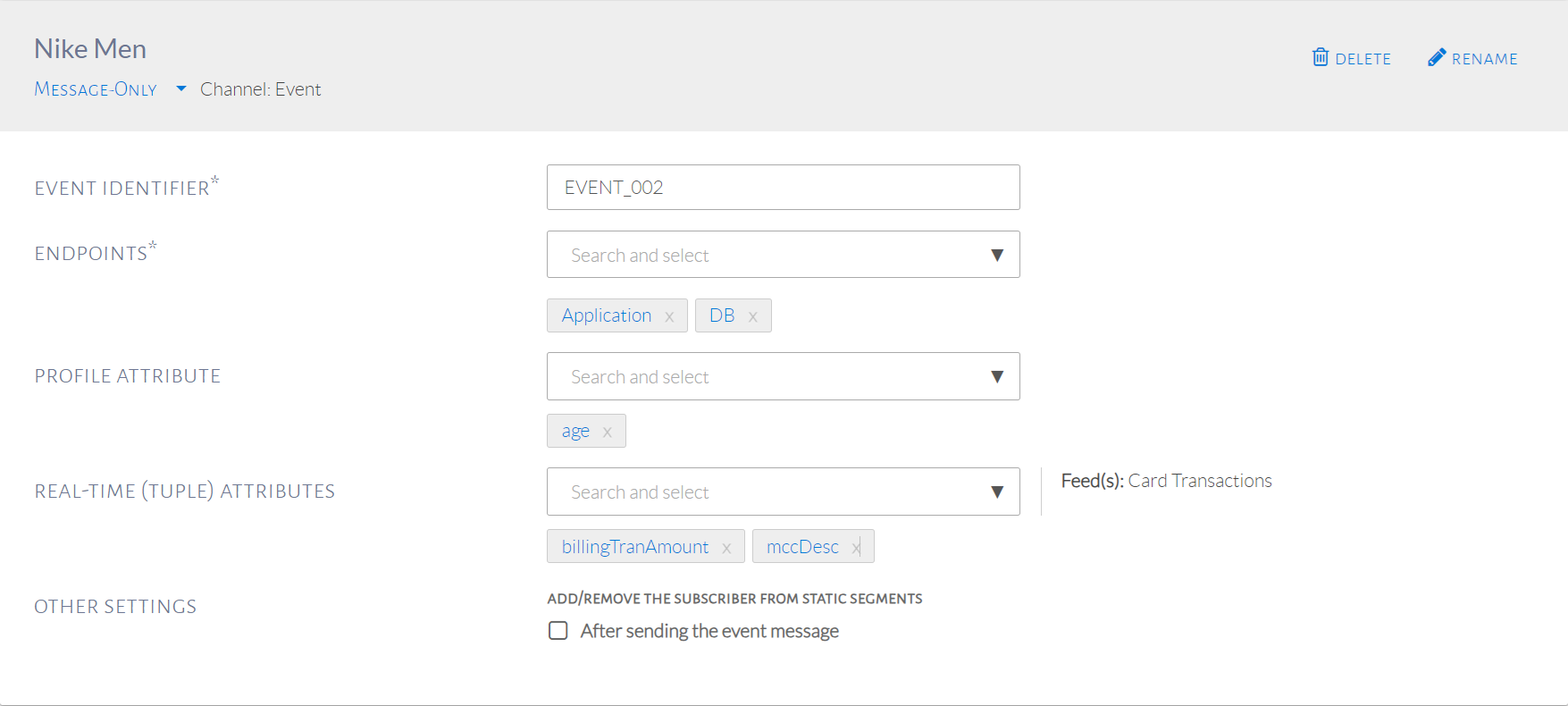The height and width of the screenshot is (706, 1568).
Task: Click the Endpoints search and select field
Action: (x=759, y=256)
